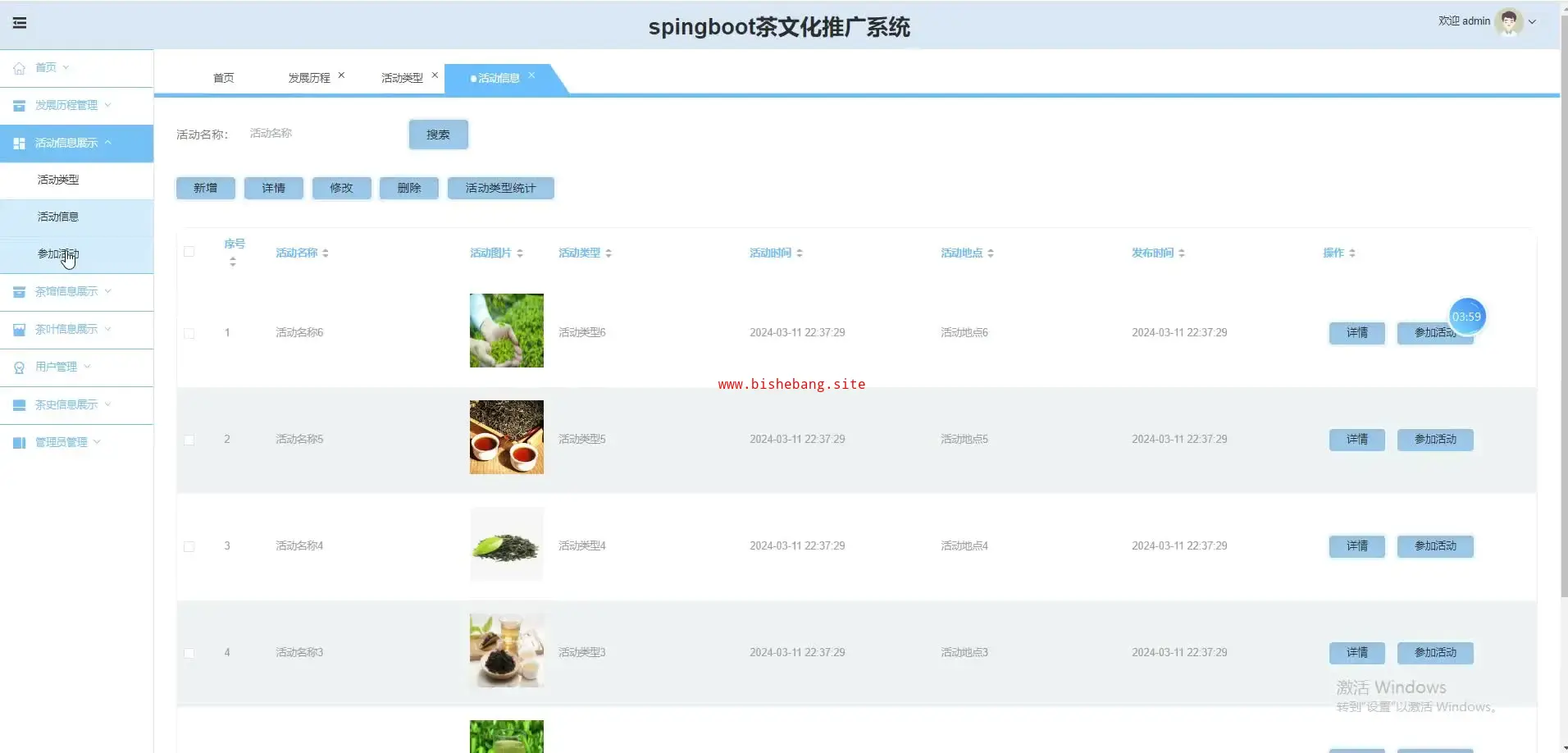View 详情 for row 活动名称4
The image size is (1568, 753).
[1357, 546]
